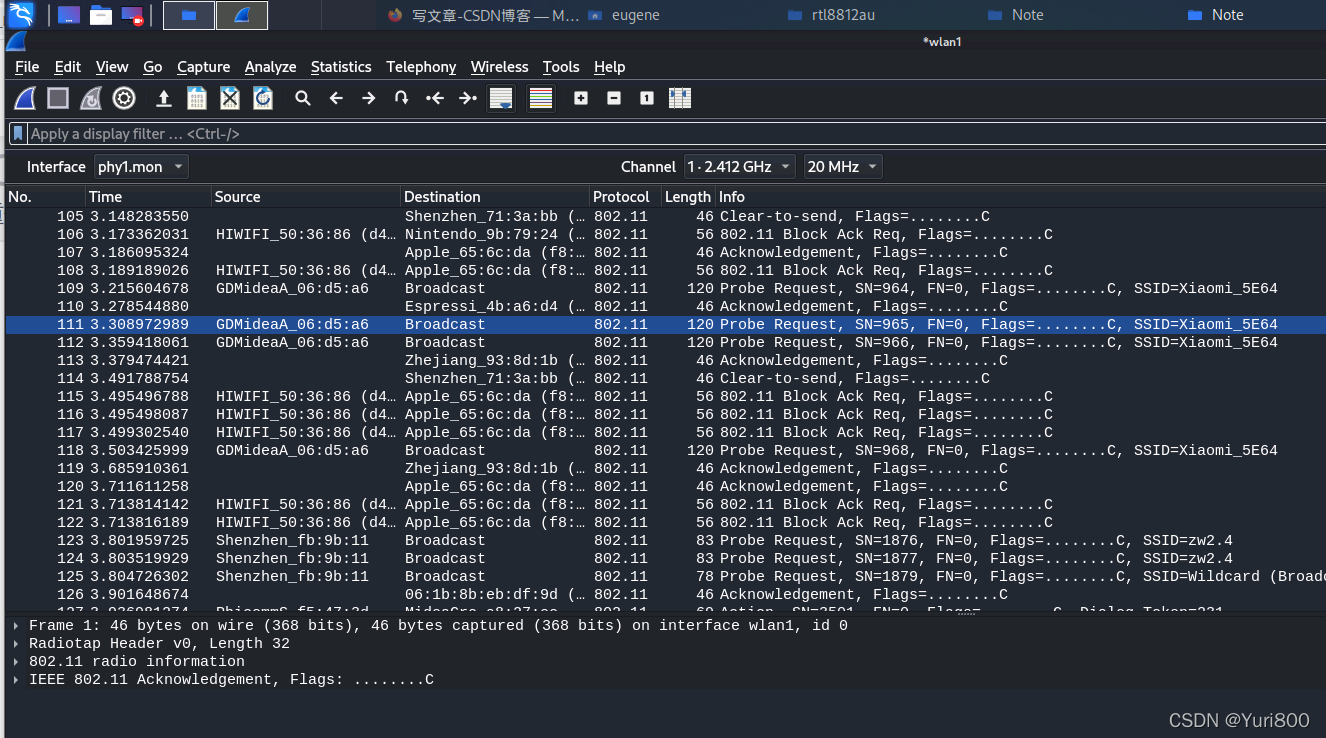Reset text to normal size

647,98
